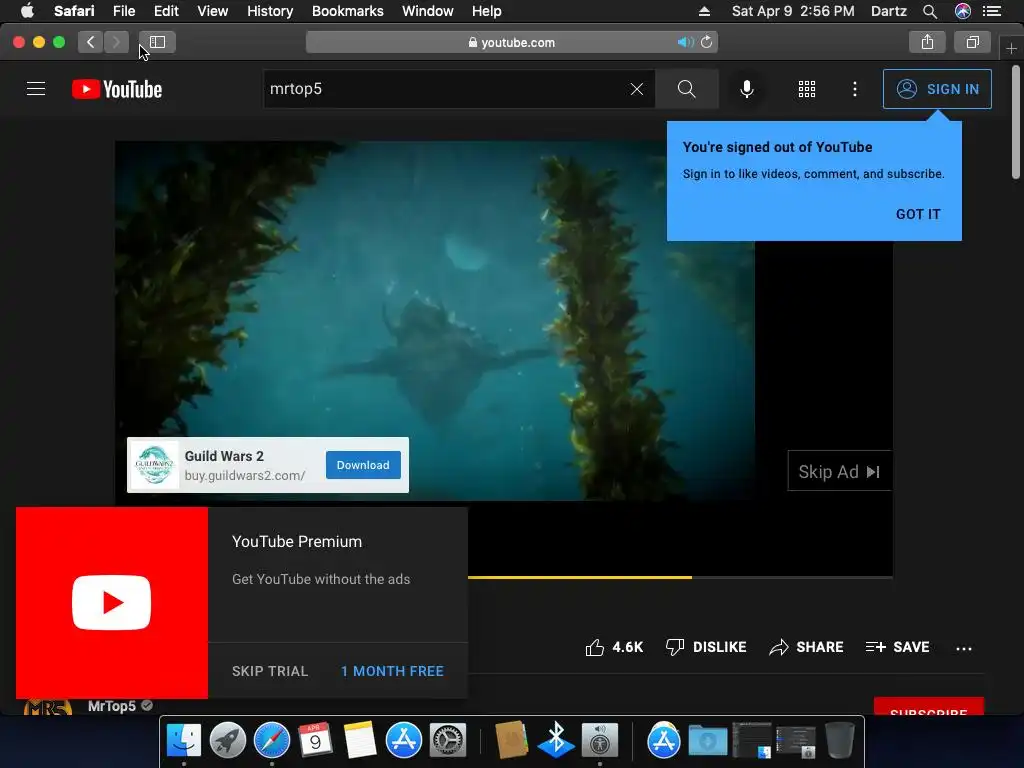This screenshot has height=768, width=1024.
Task: Open the Window menu
Action: pos(428,11)
